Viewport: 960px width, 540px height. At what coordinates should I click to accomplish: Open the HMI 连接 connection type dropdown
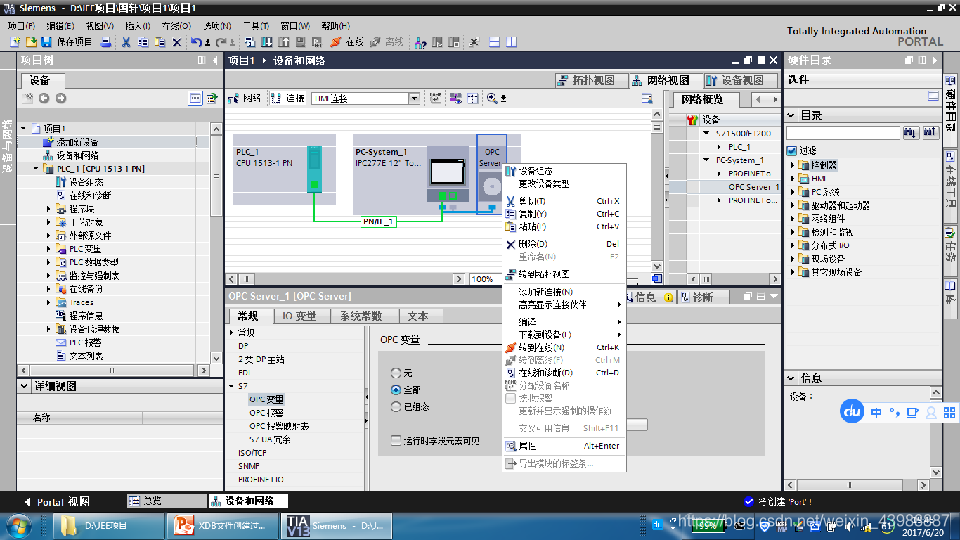tap(414, 99)
